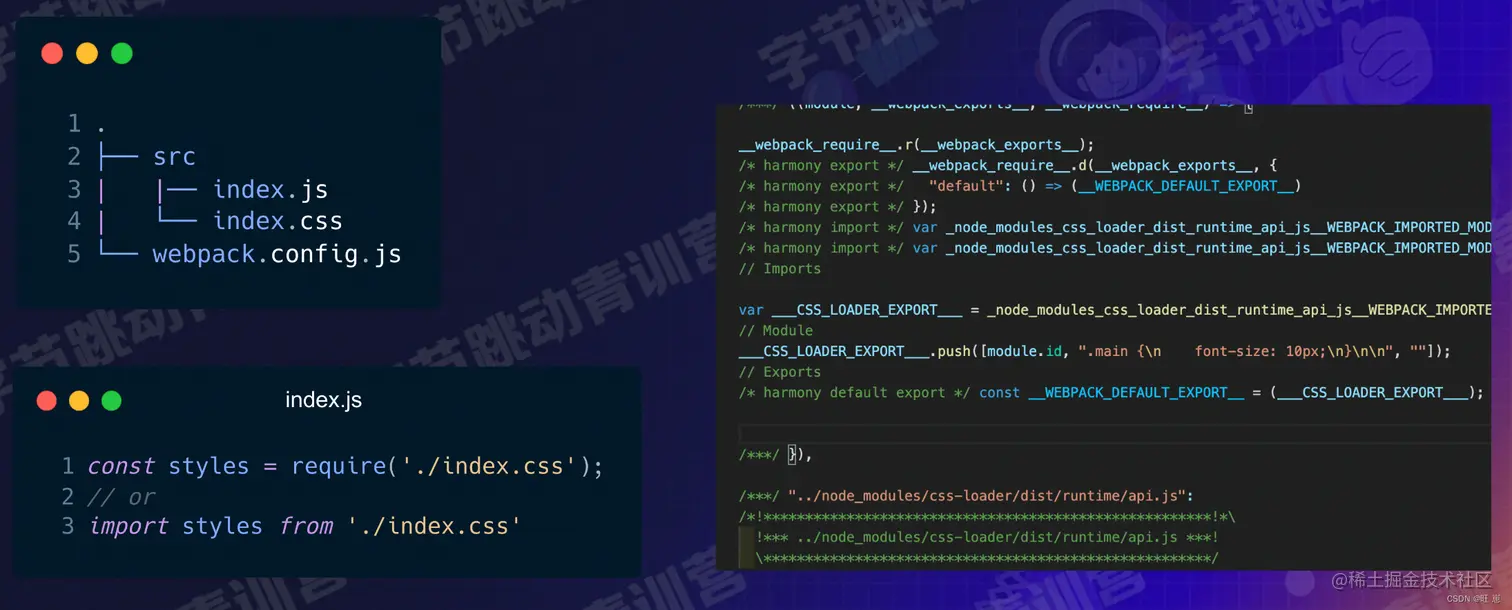
Task: Click the '// Imports' comment in the editor
Action: point(780,268)
